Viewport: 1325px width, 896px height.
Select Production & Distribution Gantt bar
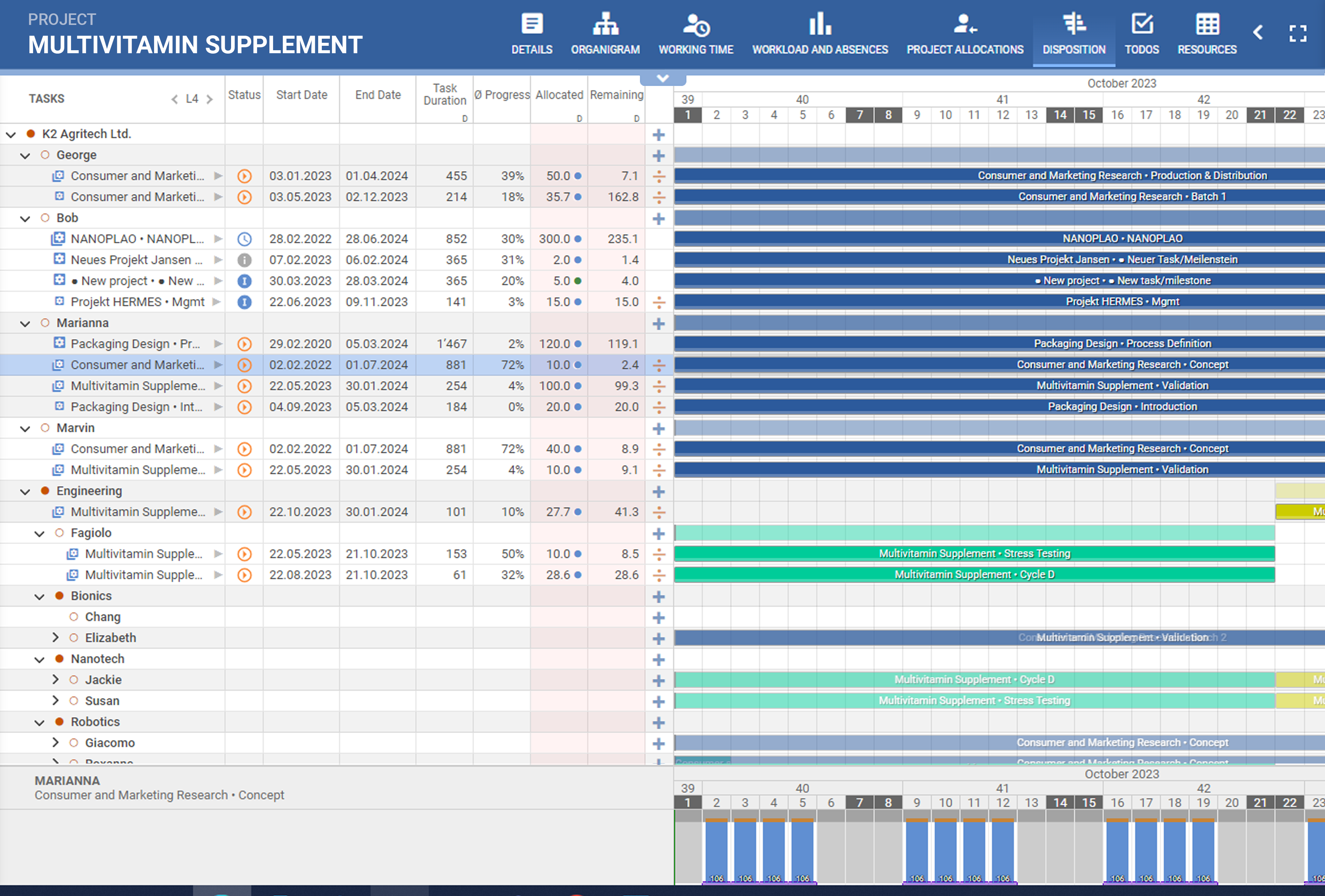coord(999,176)
